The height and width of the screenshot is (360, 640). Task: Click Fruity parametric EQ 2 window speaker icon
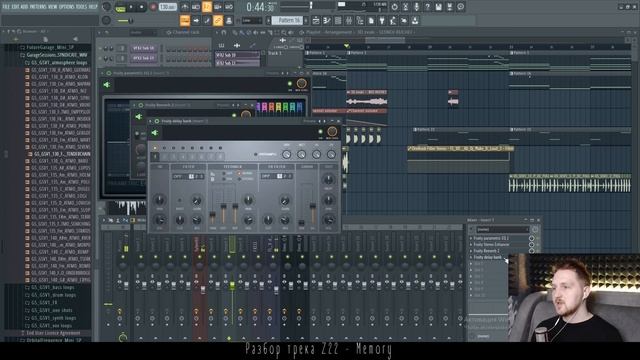coord(107,84)
